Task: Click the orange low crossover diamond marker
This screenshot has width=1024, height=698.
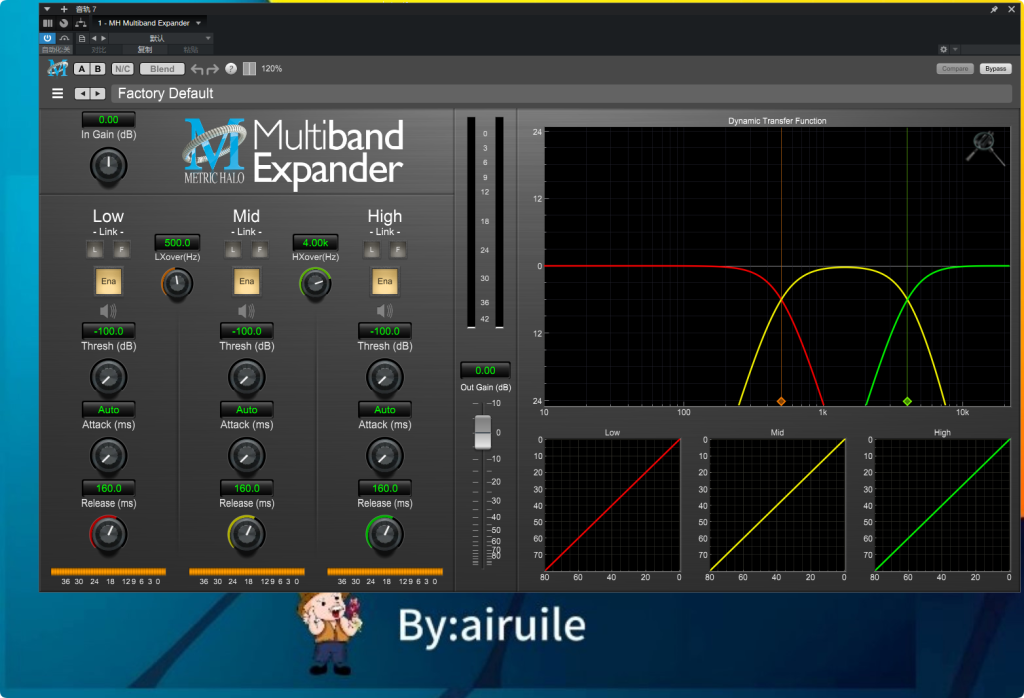Action: tap(781, 401)
